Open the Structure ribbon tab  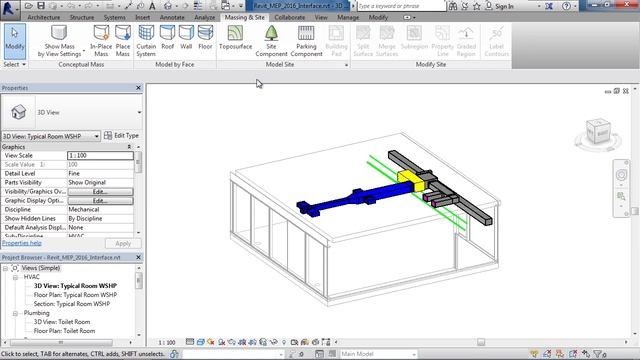[x=82, y=18]
